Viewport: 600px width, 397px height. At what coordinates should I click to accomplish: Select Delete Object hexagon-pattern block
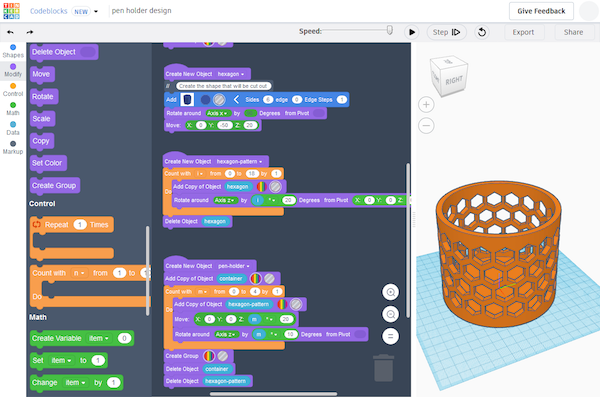(208, 381)
